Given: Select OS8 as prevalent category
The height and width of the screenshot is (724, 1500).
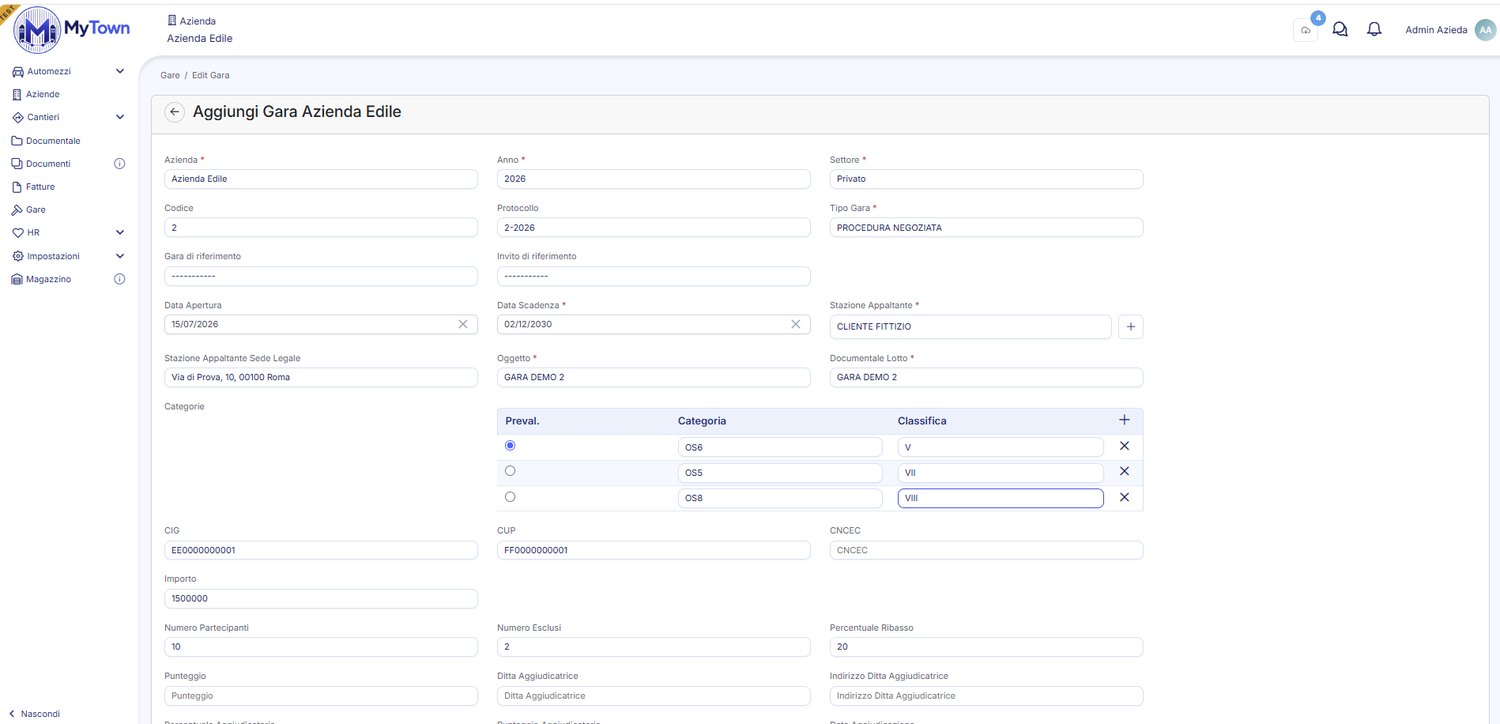Looking at the screenshot, I should tap(511, 497).
